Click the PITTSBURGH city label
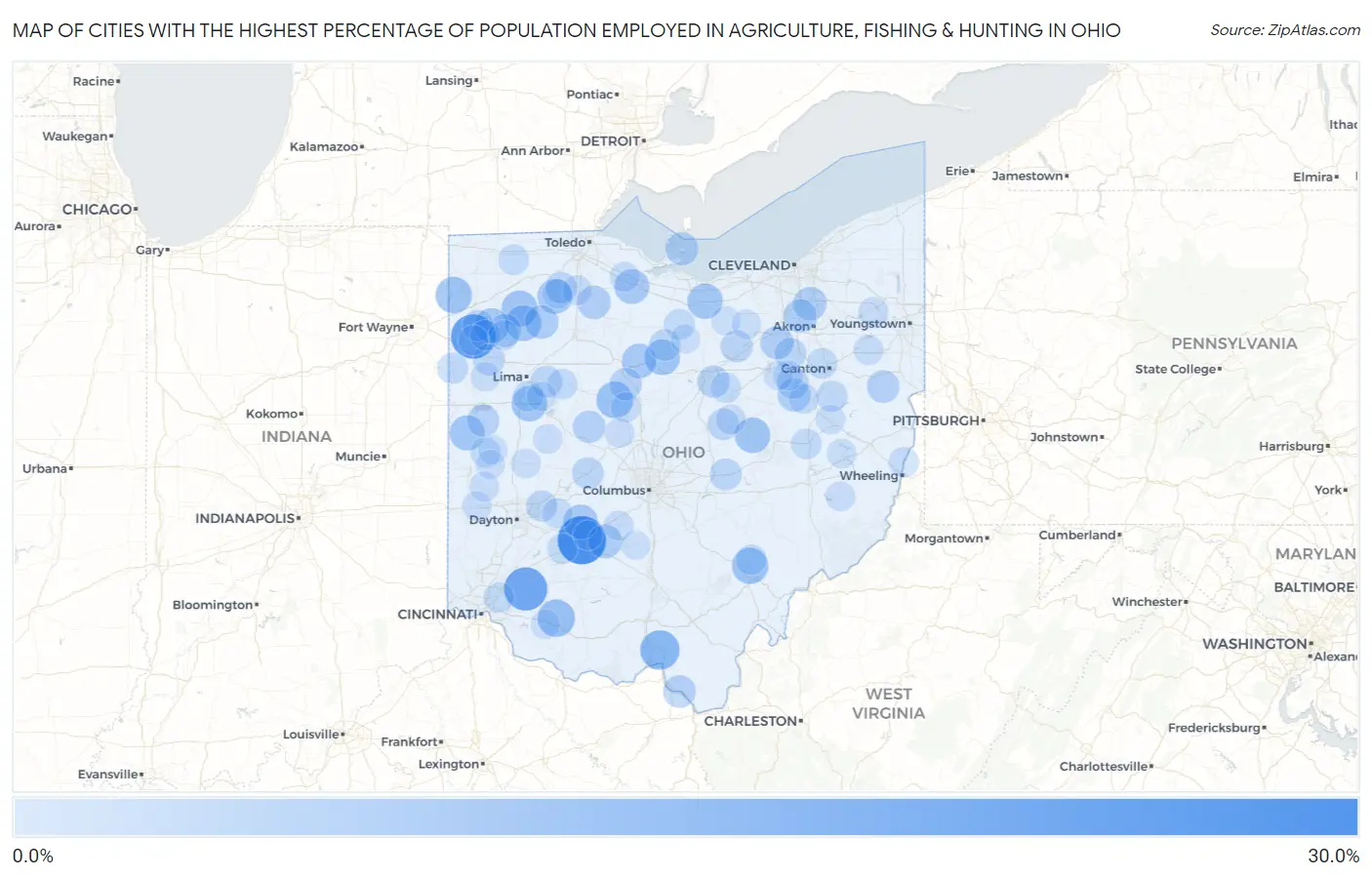The width and height of the screenshot is (1372, 877). point(936,420)
